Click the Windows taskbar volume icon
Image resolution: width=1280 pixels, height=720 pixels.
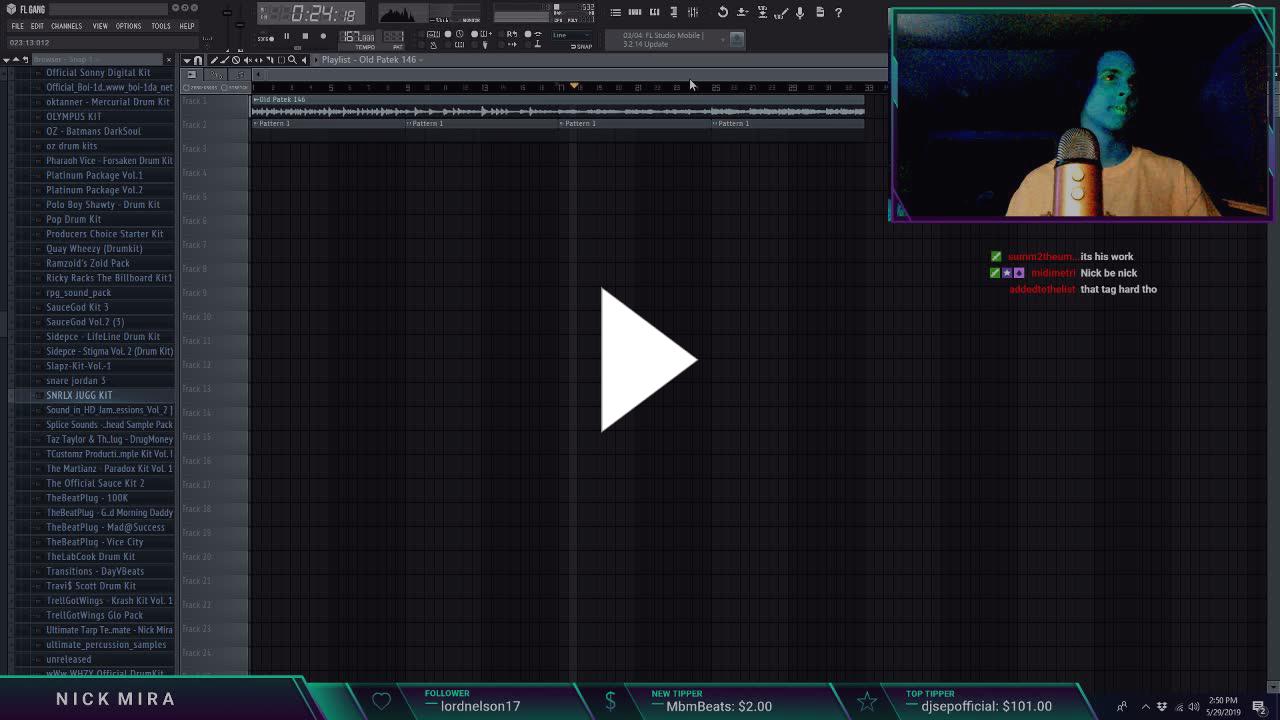pyautogui.click(x=1194, y=706)
